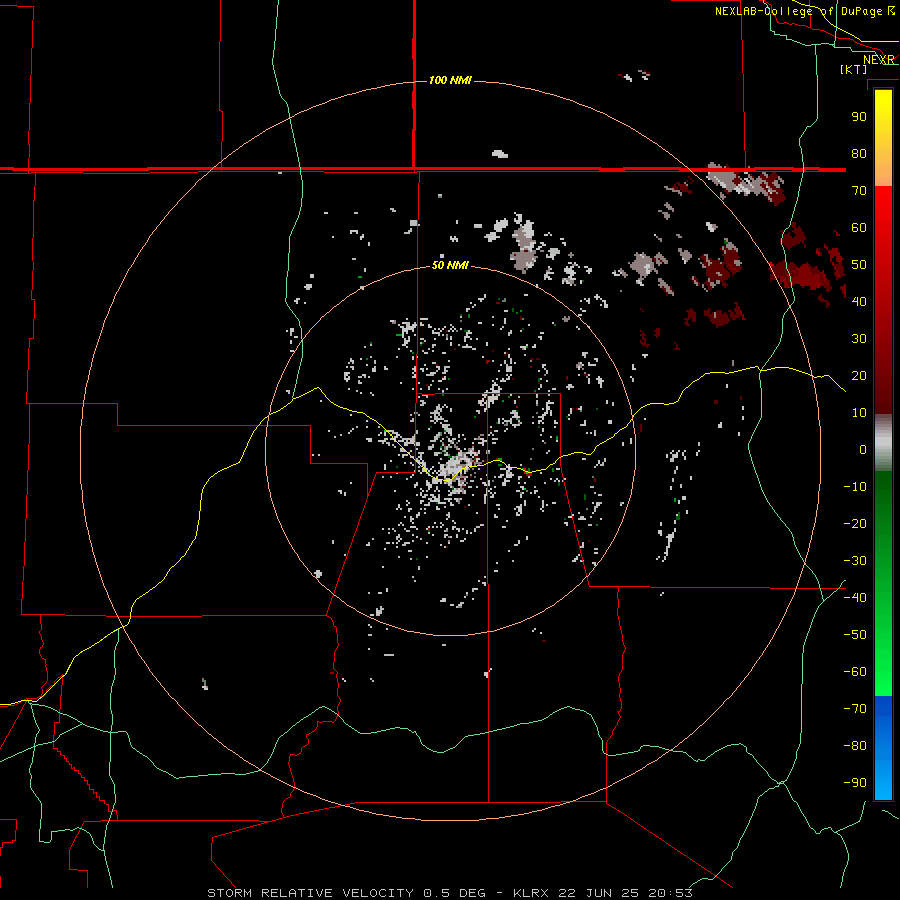Click the "-30" velocity scale label
The width and height of the screenshot is (900, 900).
(x=855, y=561)
